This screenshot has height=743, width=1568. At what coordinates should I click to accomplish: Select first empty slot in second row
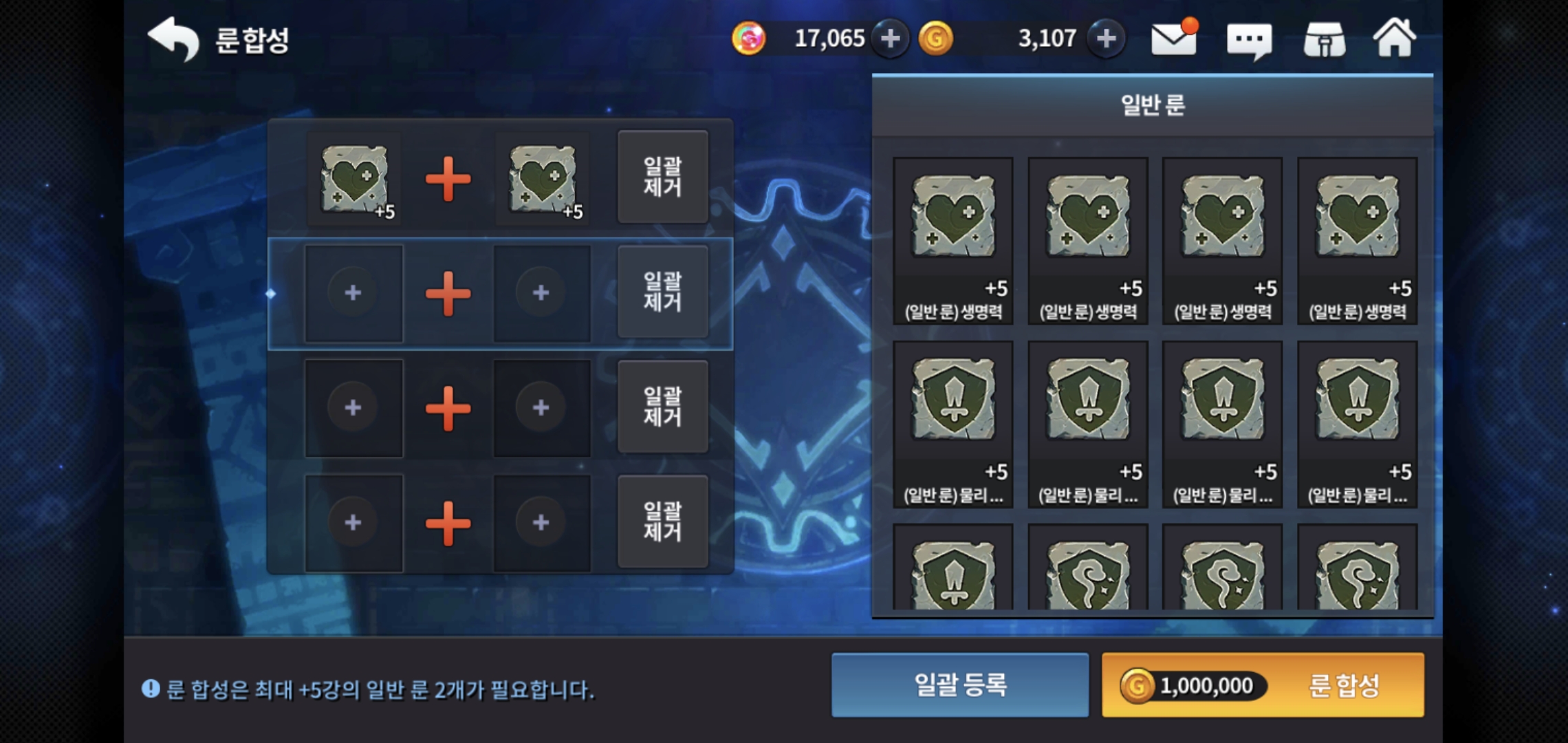coord(353,293)
